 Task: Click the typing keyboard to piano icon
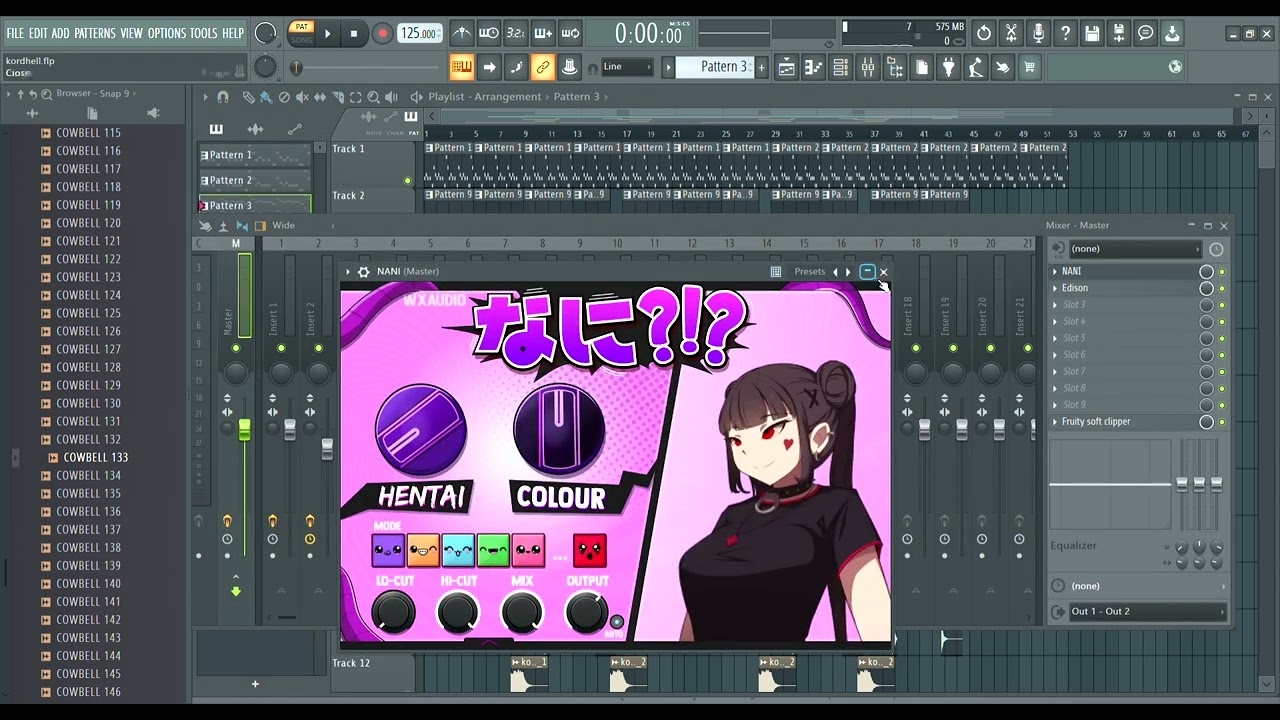tap(461, 67)
